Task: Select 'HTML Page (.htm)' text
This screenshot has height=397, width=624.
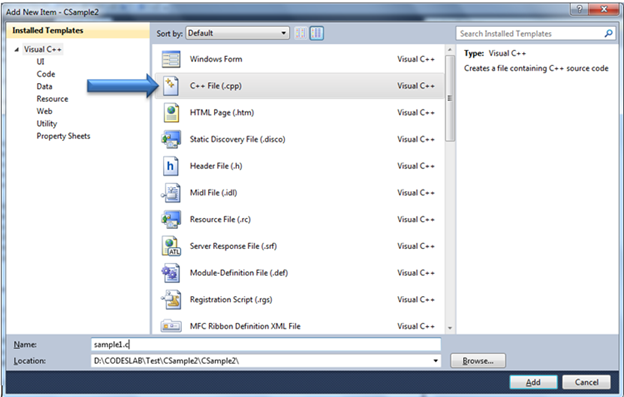Action: (x=222, y=113)
